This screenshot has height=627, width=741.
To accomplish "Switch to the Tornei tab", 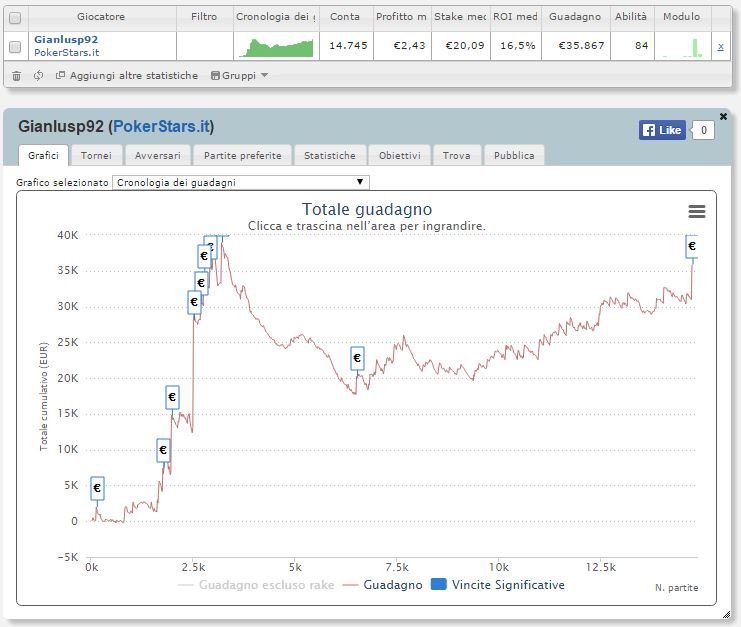I will (x=96, y=155).
